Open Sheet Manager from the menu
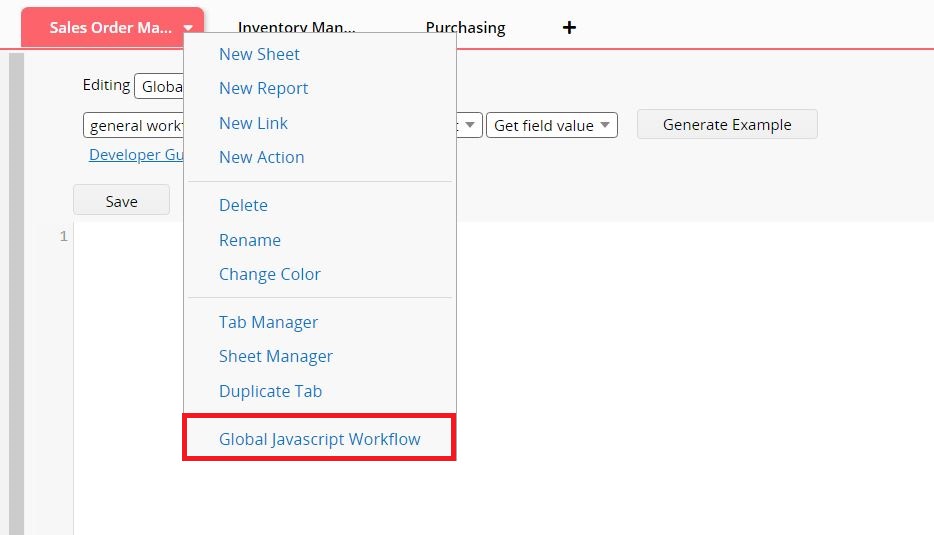This screenshot has width=934, height=535. coord(275,356)
